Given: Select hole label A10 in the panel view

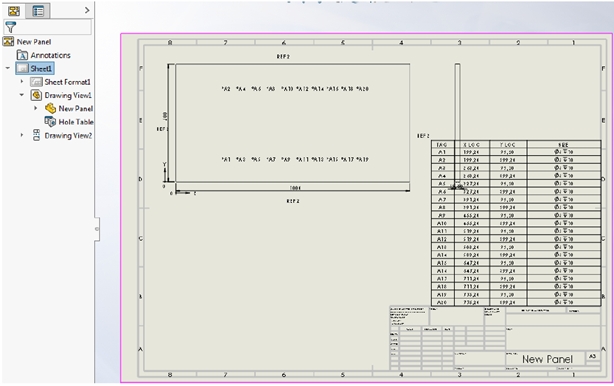Looking at the screenshot, I should 287,89.
